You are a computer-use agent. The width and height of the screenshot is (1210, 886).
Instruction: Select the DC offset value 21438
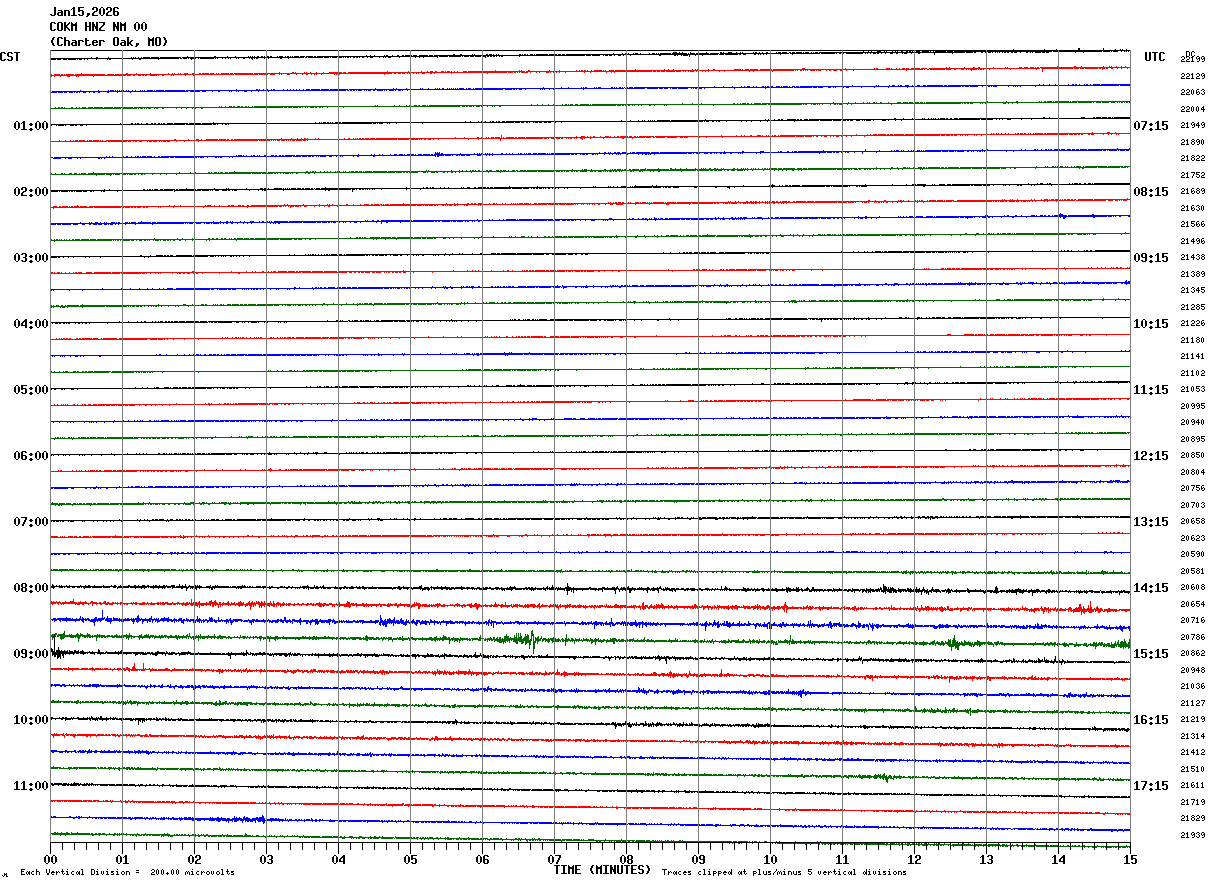click(x=1193, y=257)
